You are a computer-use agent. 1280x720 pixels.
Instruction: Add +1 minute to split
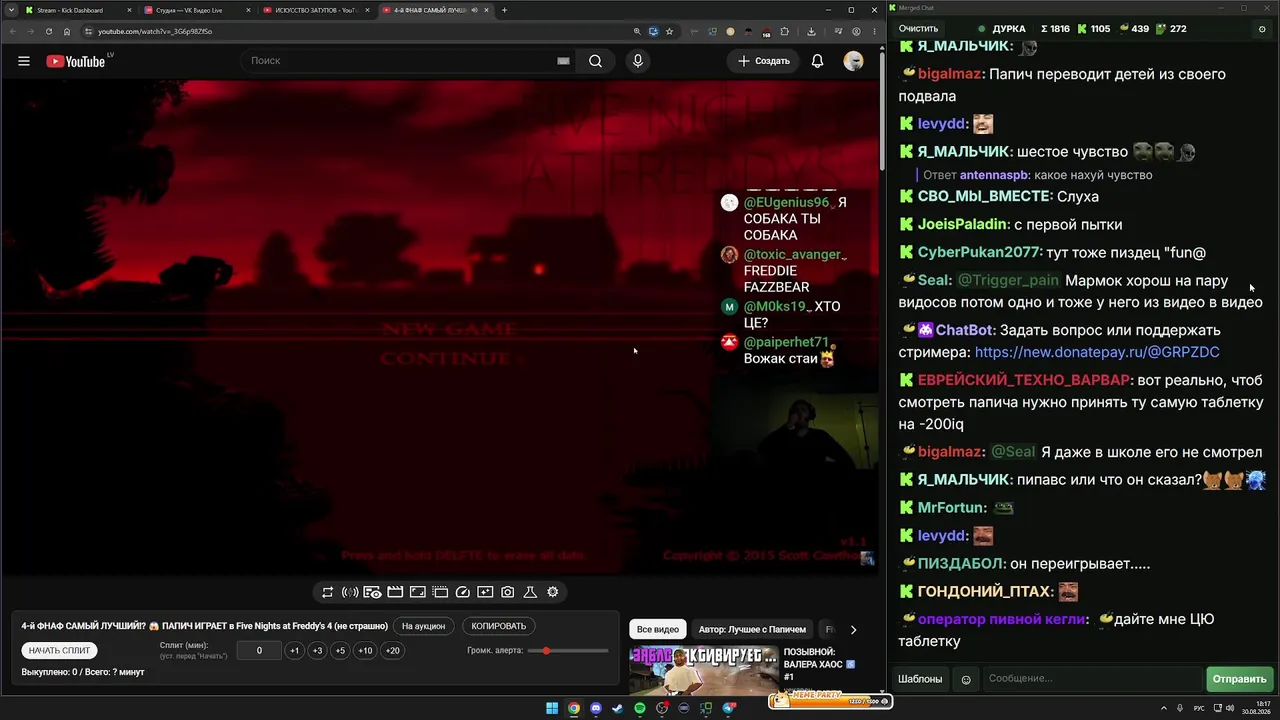(294, 651)
